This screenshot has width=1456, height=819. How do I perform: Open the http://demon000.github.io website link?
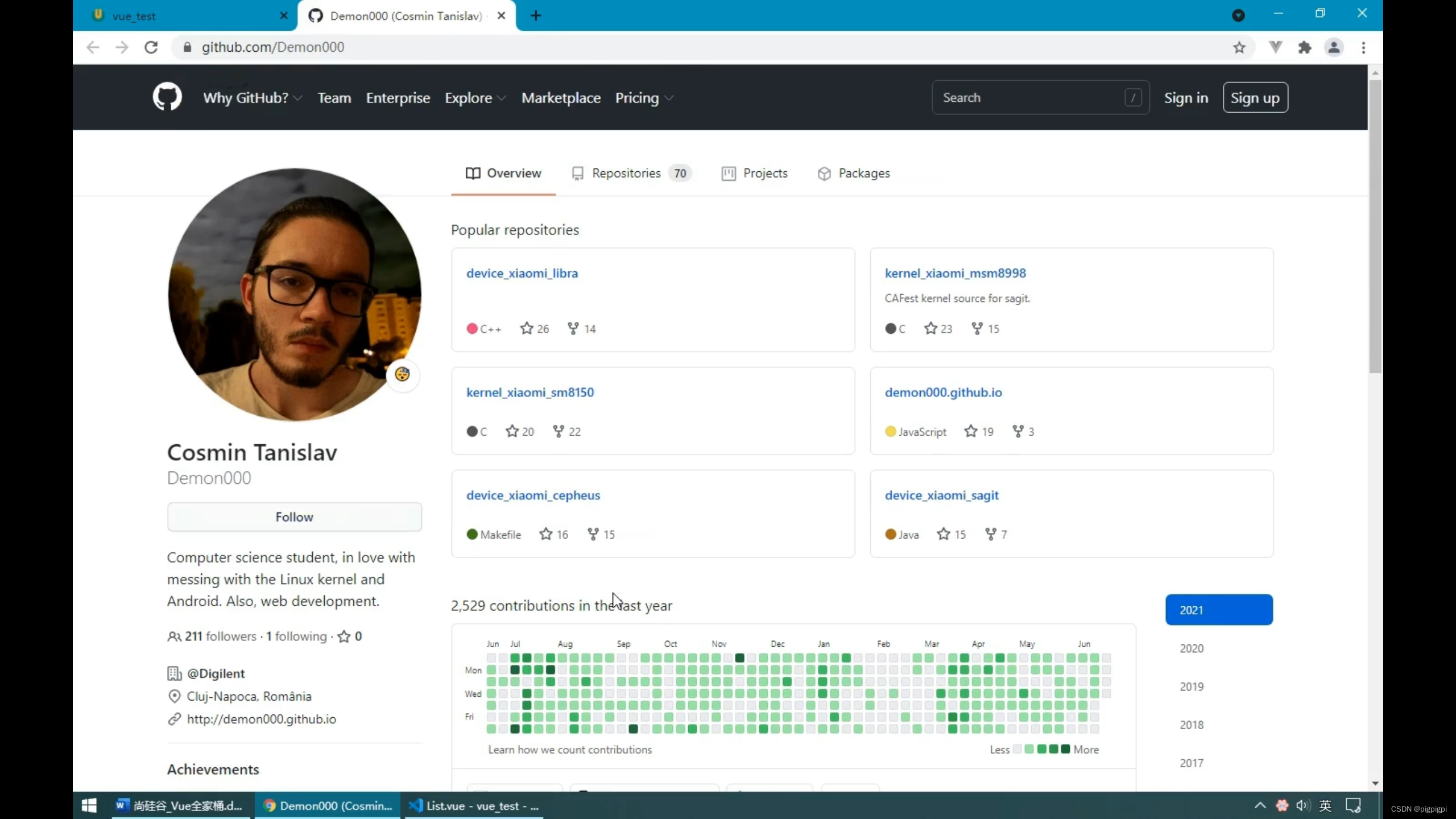[x=262, y=719]
